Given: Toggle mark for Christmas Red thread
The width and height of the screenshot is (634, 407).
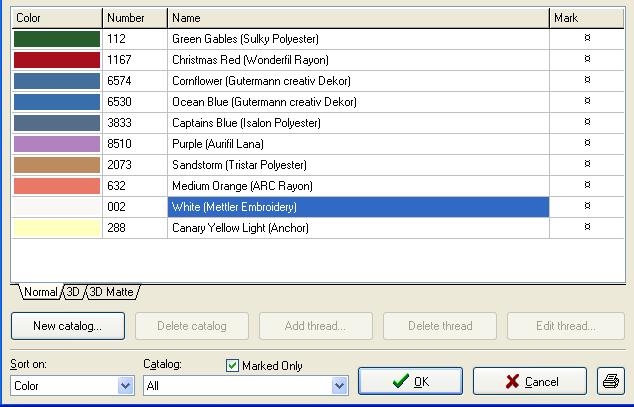Looking at the screenshot, I should (x=588, y=59).
